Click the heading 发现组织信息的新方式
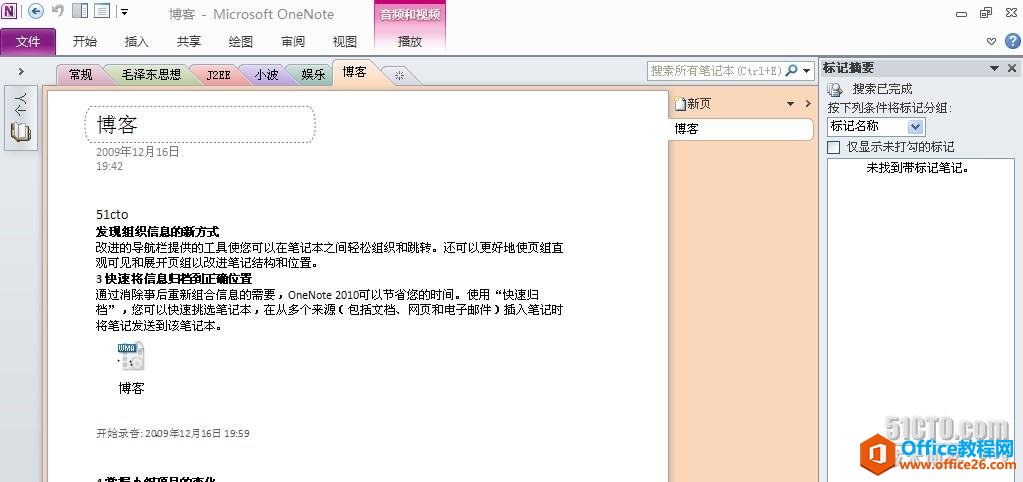The height and width of the screenshot is (482, 1023). [x=157, y=232]
